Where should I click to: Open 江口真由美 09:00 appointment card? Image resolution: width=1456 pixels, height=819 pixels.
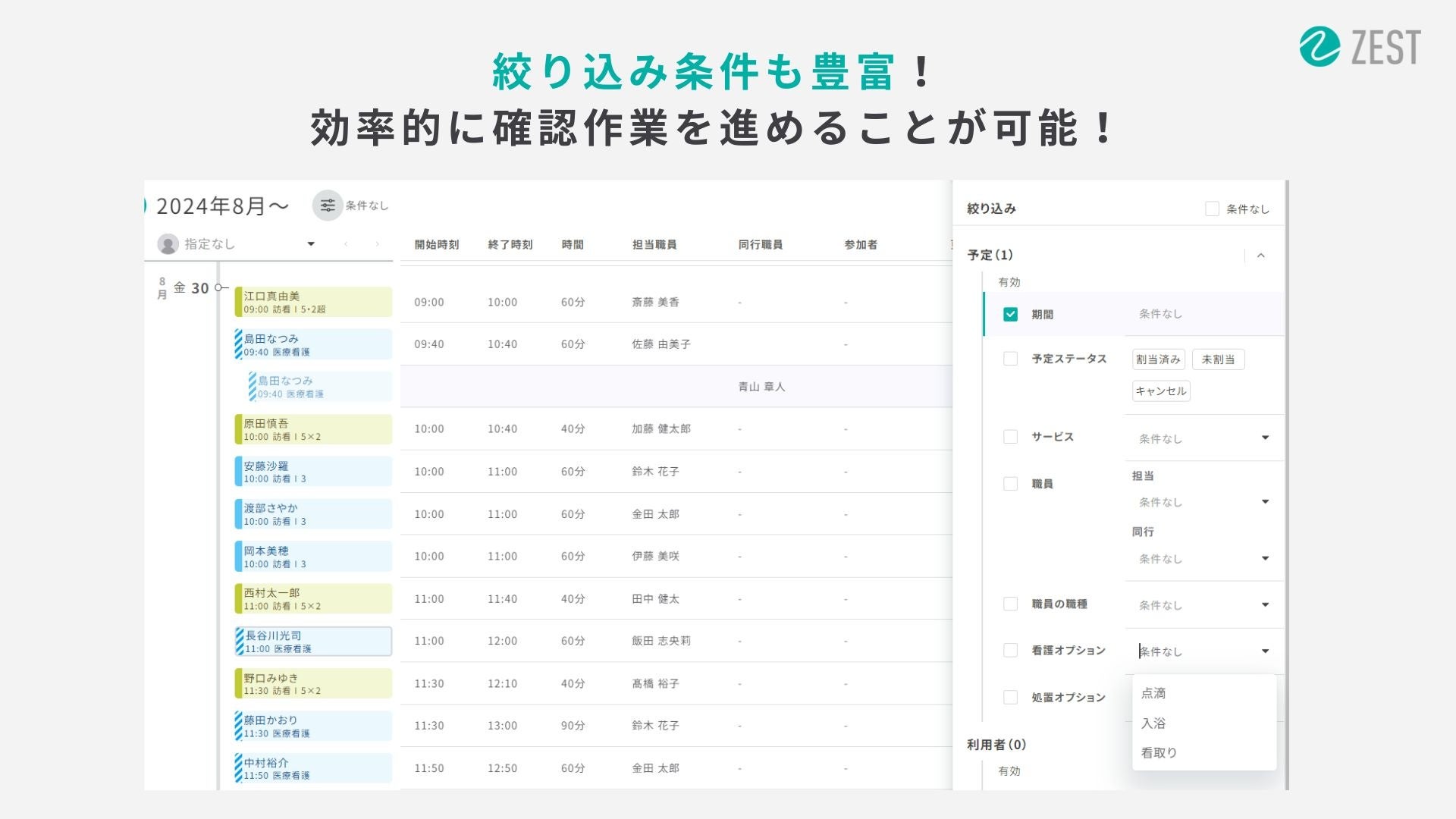(x=313, y=302)
